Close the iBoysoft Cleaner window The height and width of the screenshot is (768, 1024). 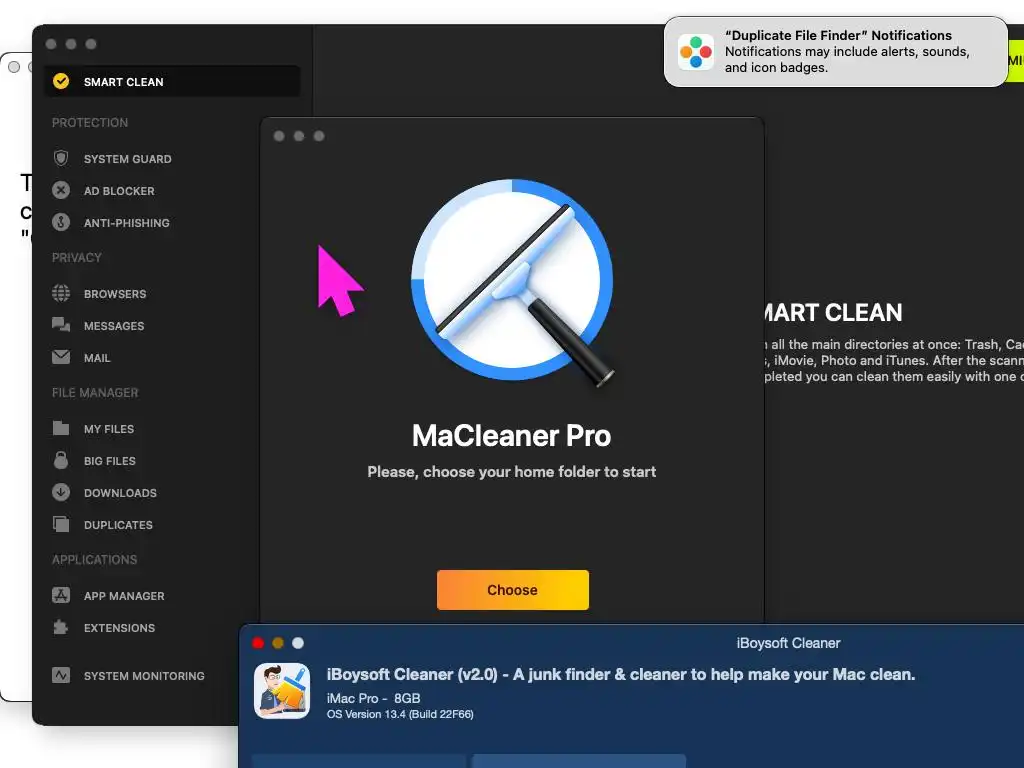tap(258, 643)
